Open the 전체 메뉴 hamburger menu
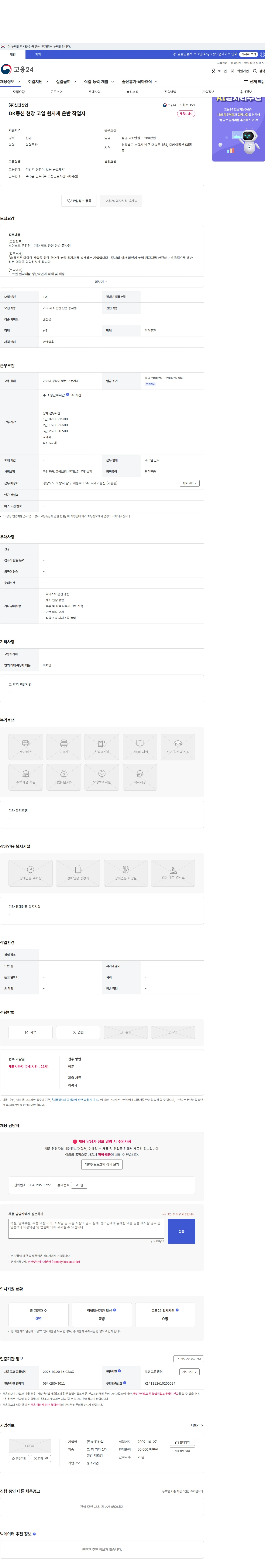This screenshot has height=1568, width=265. (x=254, y=82)
